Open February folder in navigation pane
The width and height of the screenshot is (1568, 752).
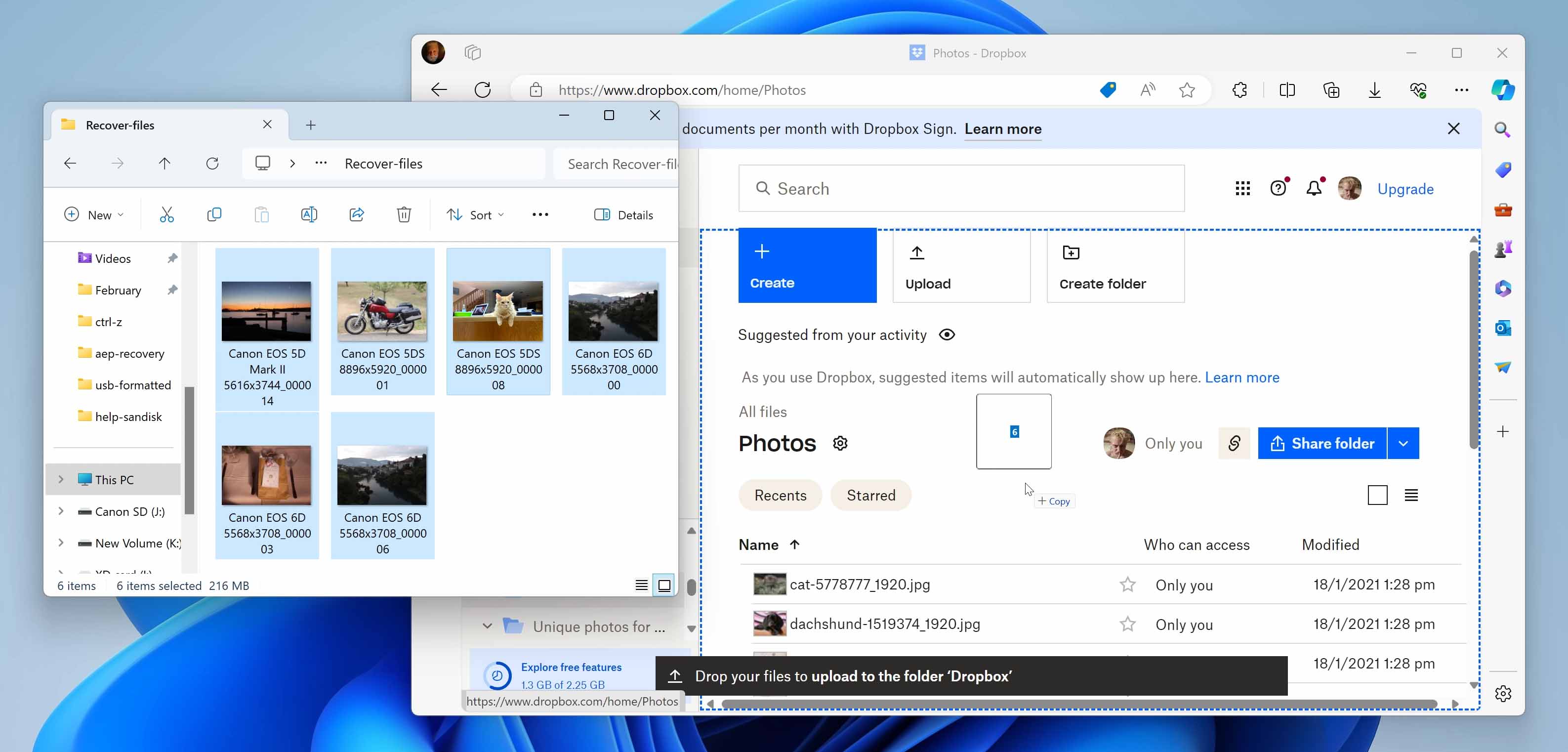(118, 290)
